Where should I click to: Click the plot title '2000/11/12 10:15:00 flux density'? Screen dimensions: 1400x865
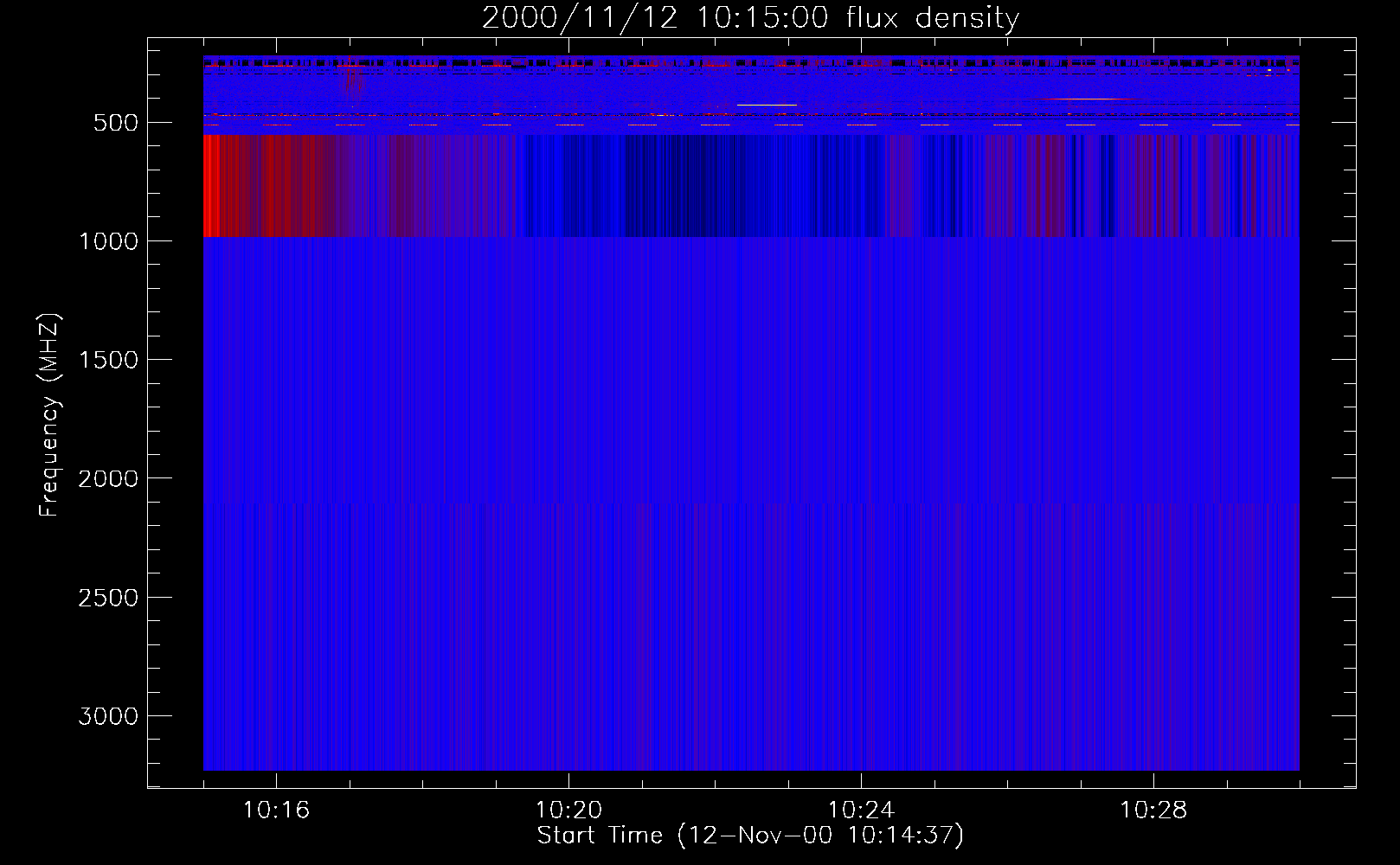(x=750, y=18)
